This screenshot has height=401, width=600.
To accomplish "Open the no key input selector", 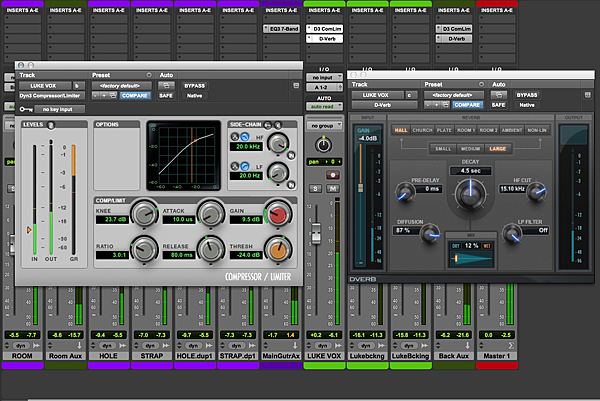I will 59,109.
